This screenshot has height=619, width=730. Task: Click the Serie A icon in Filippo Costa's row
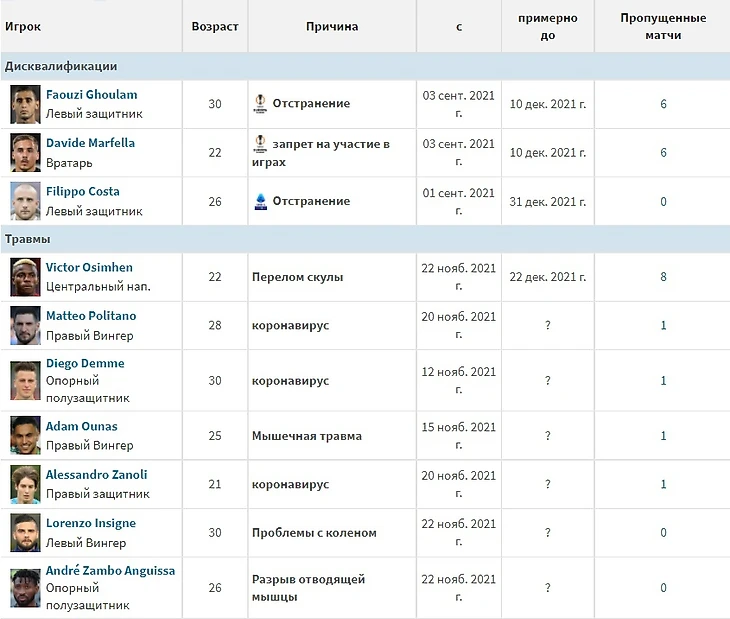(261, 201)
